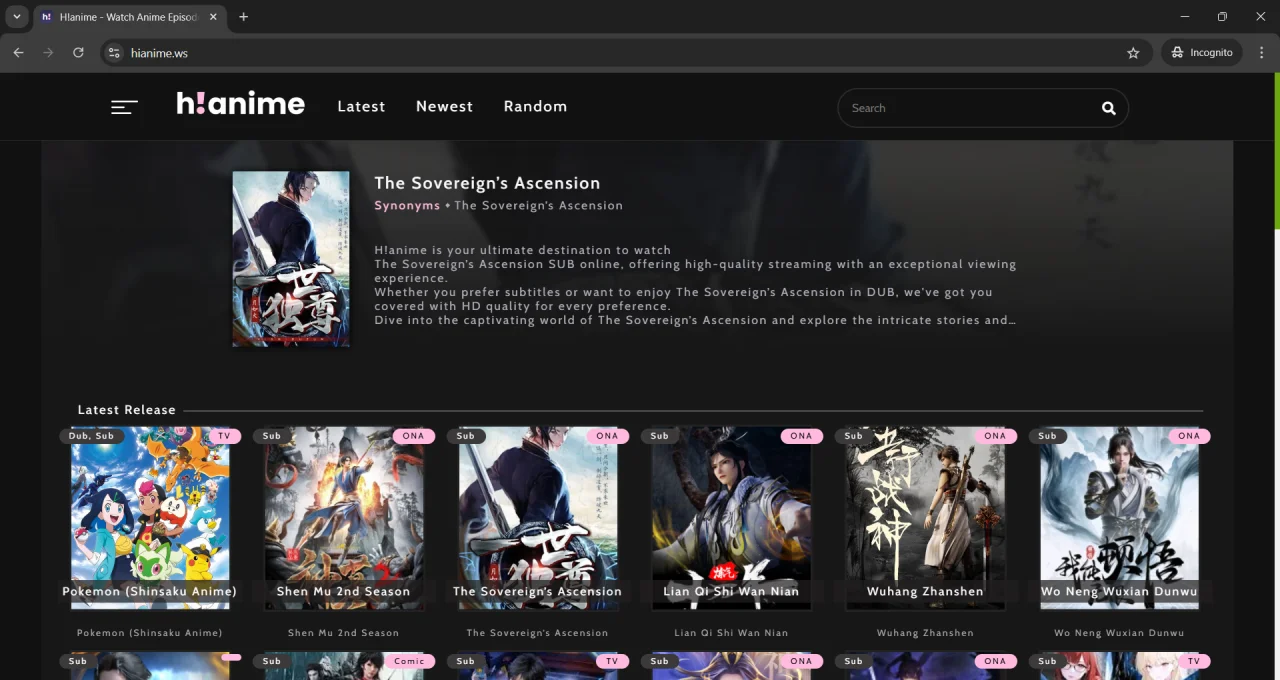
Task: Click the Sub badge on Shen Mu card
Action: 272,436
